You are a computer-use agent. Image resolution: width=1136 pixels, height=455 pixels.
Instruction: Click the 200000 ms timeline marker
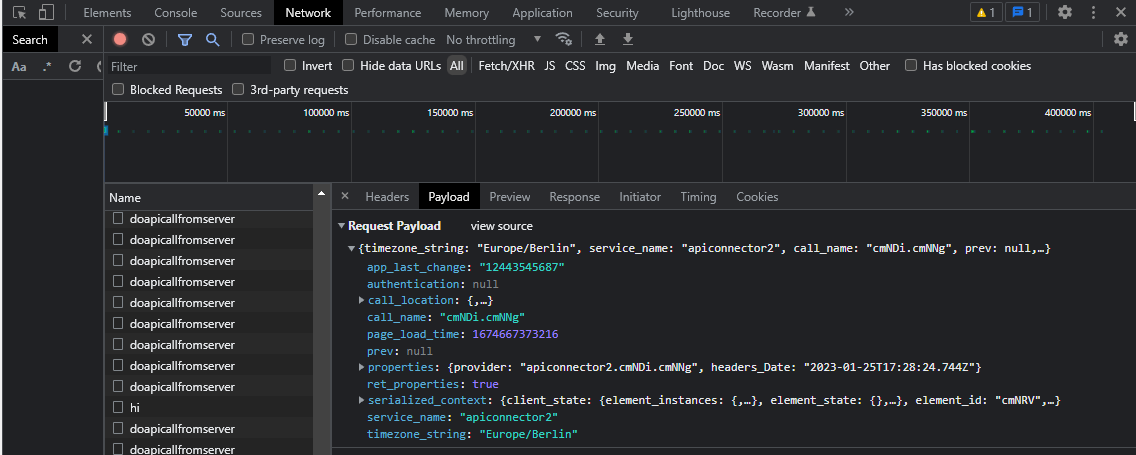[573, 113]
